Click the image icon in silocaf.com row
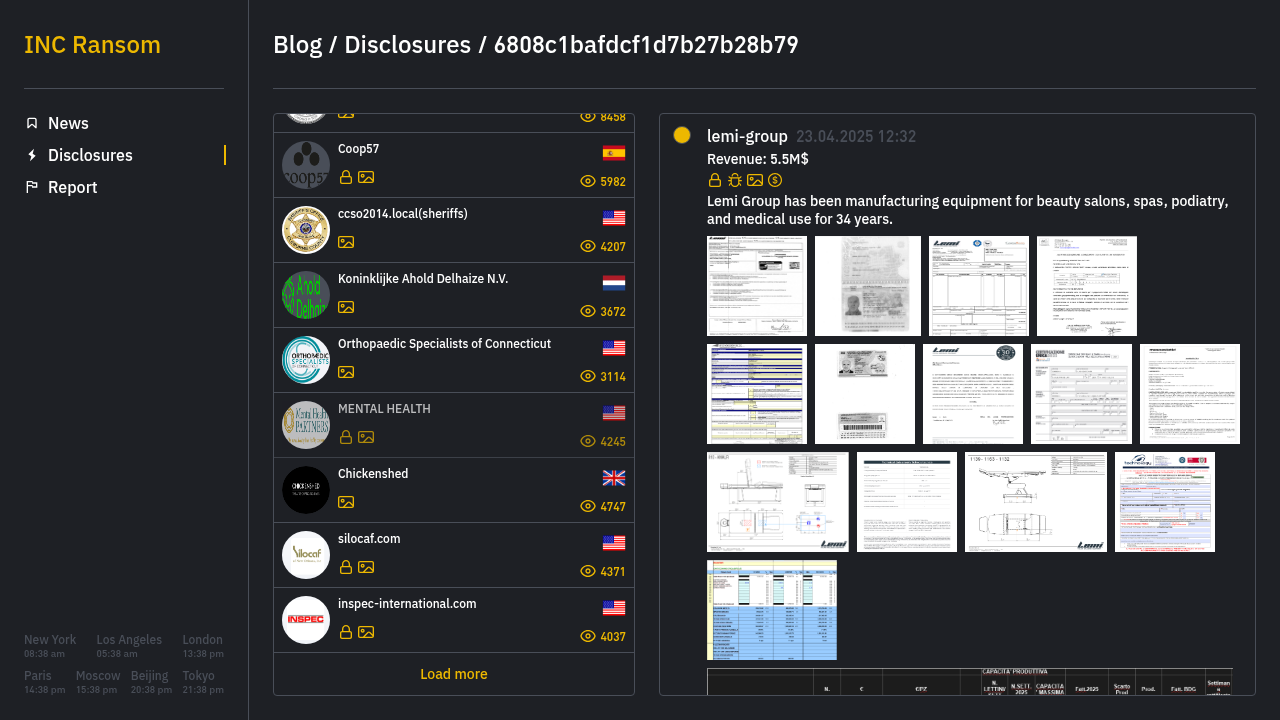Viewport: 1280px width, 720px height. tap(366, 567)
